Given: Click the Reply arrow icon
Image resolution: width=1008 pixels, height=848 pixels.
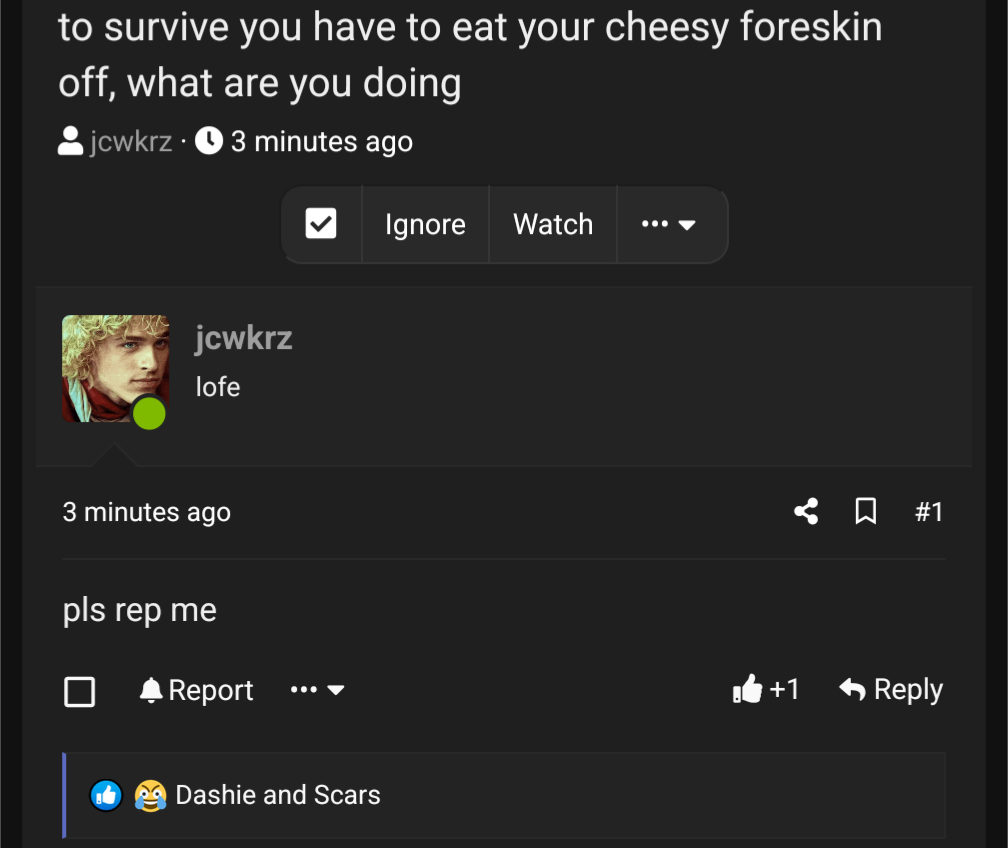Looking at the screenshot, I should tap(851, 688).
